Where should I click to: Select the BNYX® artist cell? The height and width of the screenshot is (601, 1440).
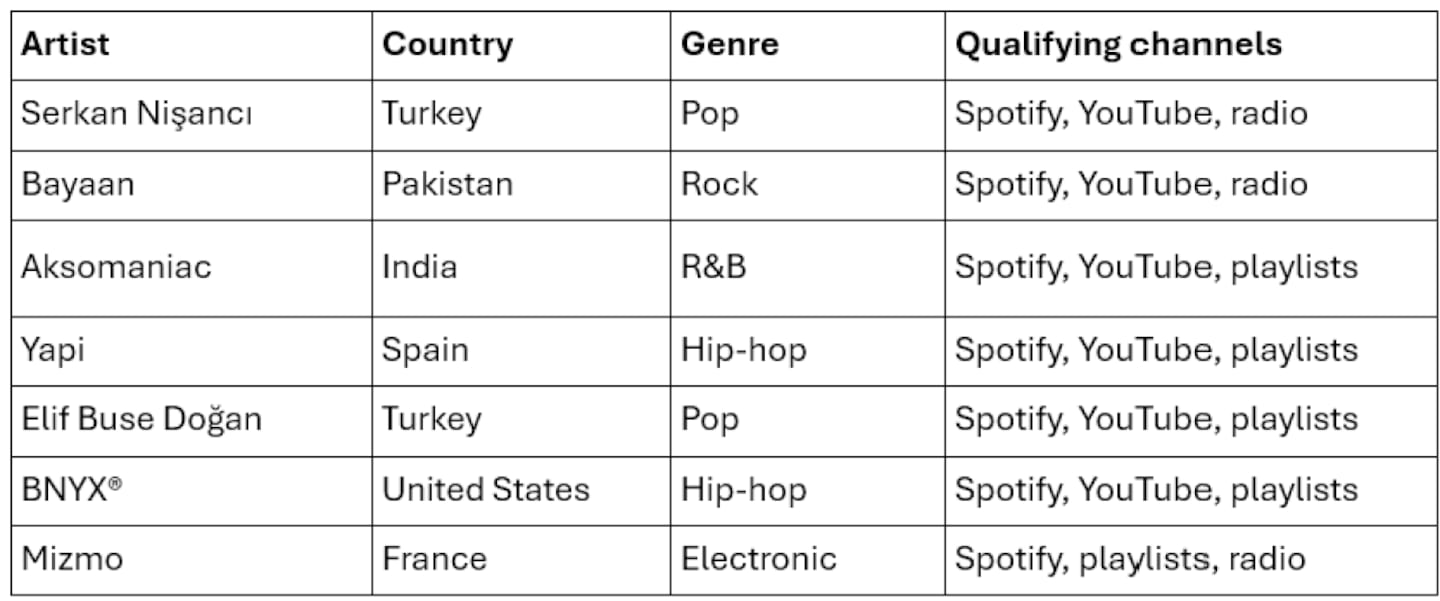pyautogui.click(x=192, y=491)
